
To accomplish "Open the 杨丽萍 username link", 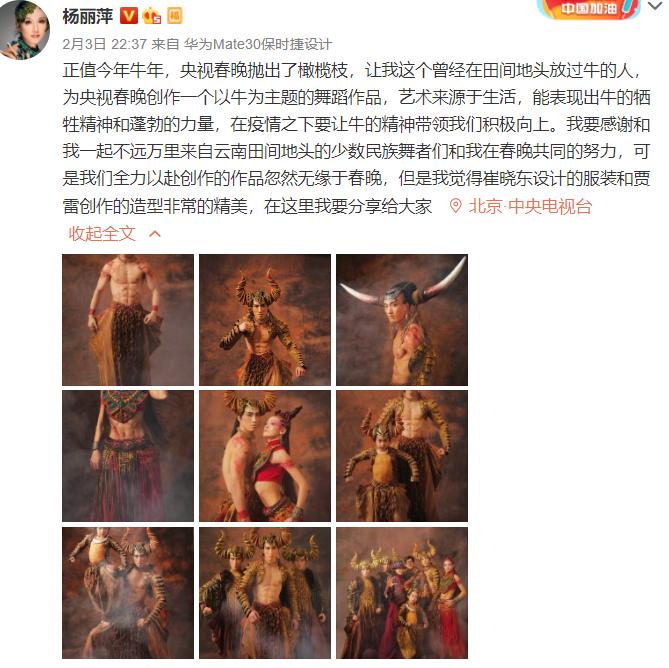I will coord(87,16).
